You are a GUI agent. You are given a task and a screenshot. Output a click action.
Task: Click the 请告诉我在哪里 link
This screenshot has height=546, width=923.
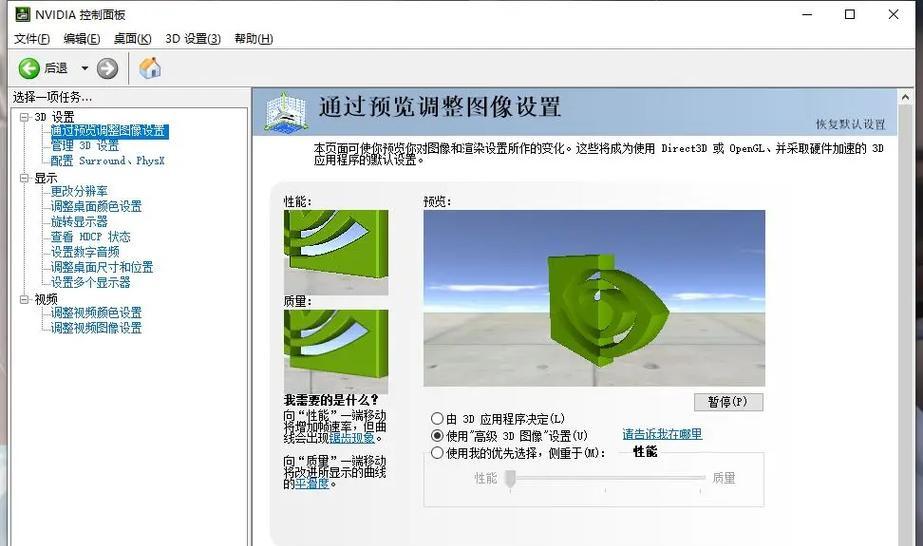click(662, 434)
